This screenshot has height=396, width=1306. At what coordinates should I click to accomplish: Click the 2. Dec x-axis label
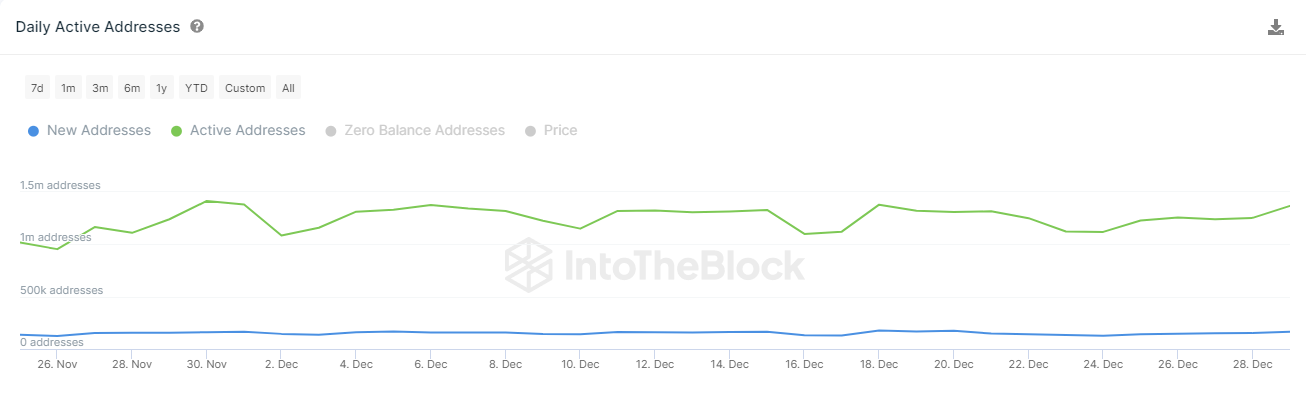[x=281, y=365]
